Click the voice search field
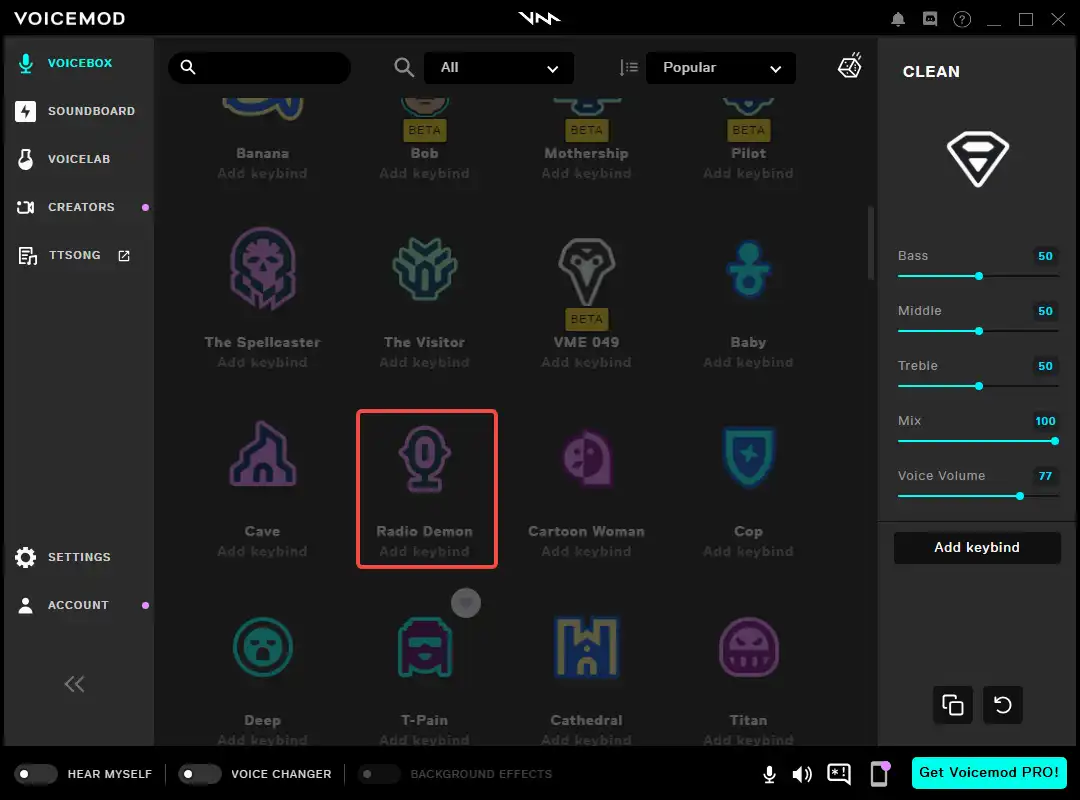 [x=260, y=68]
